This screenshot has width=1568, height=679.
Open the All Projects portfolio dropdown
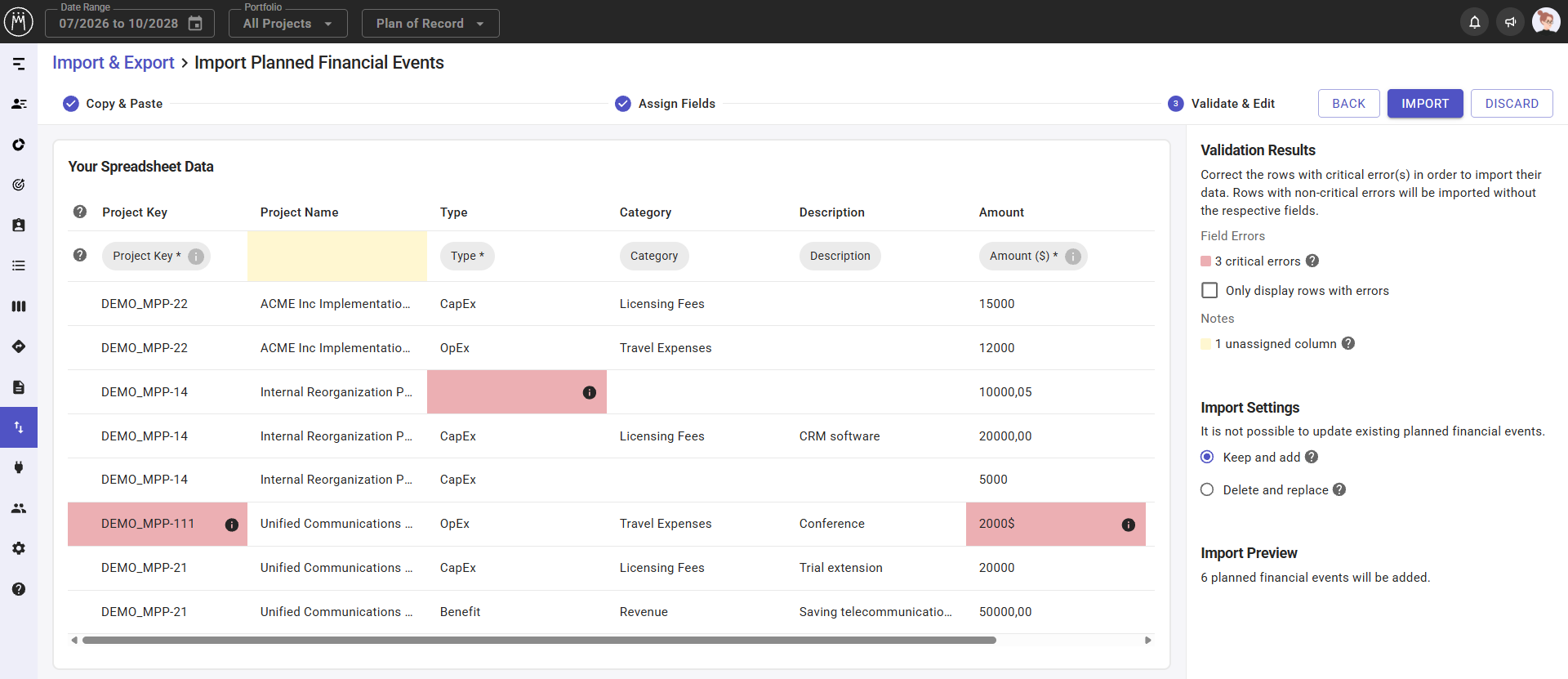pos(287,24)
